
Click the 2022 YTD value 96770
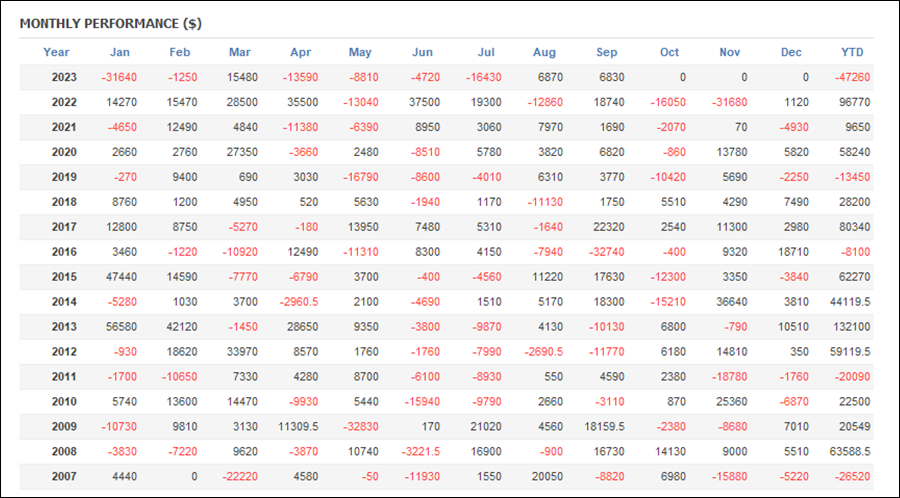(x=855, y=103)
